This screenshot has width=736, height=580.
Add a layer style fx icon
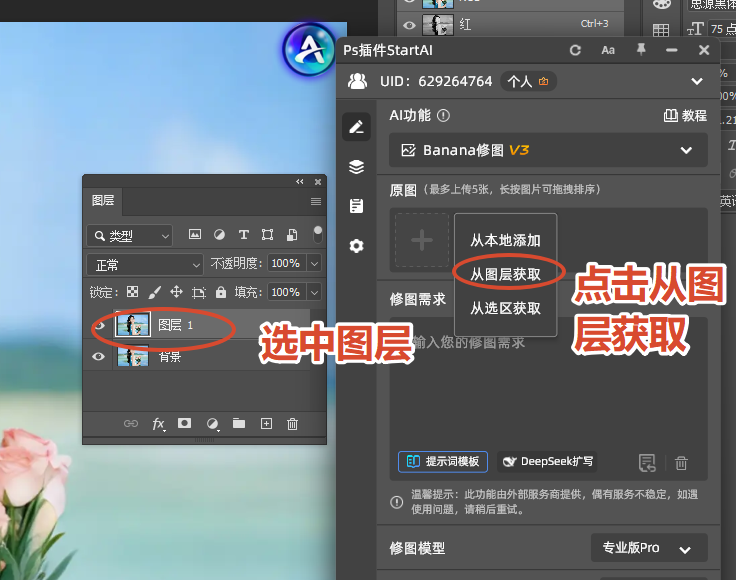(158, 424)
